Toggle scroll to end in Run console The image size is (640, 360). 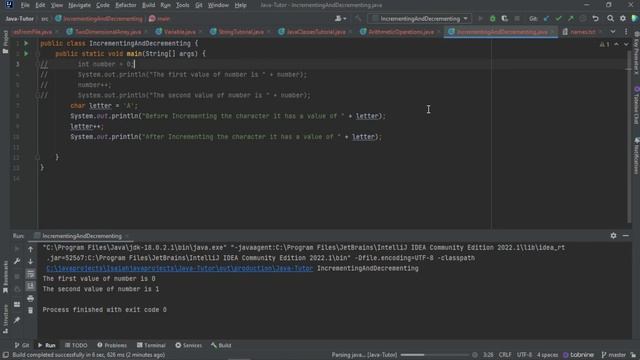coord(31,286)
